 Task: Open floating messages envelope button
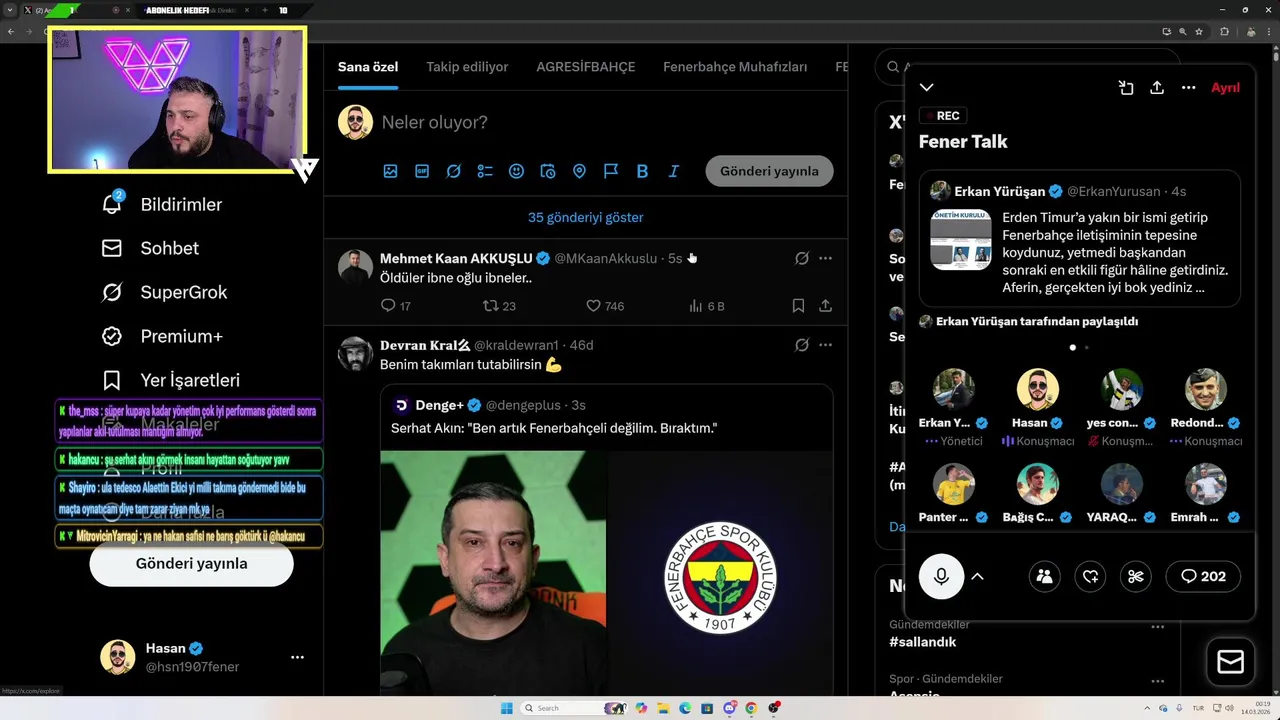1230,662
